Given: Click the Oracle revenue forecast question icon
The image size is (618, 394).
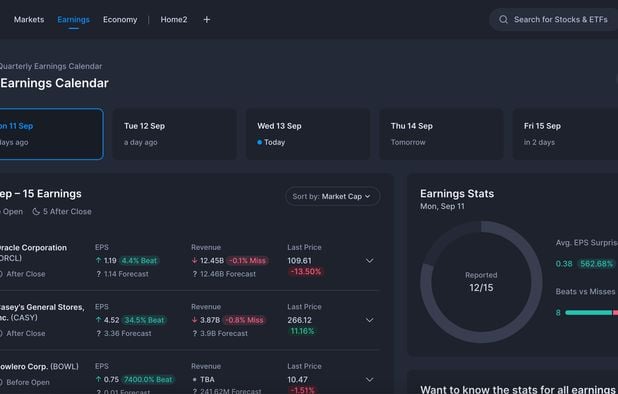Looking at the screenshot, I should 195,274.
